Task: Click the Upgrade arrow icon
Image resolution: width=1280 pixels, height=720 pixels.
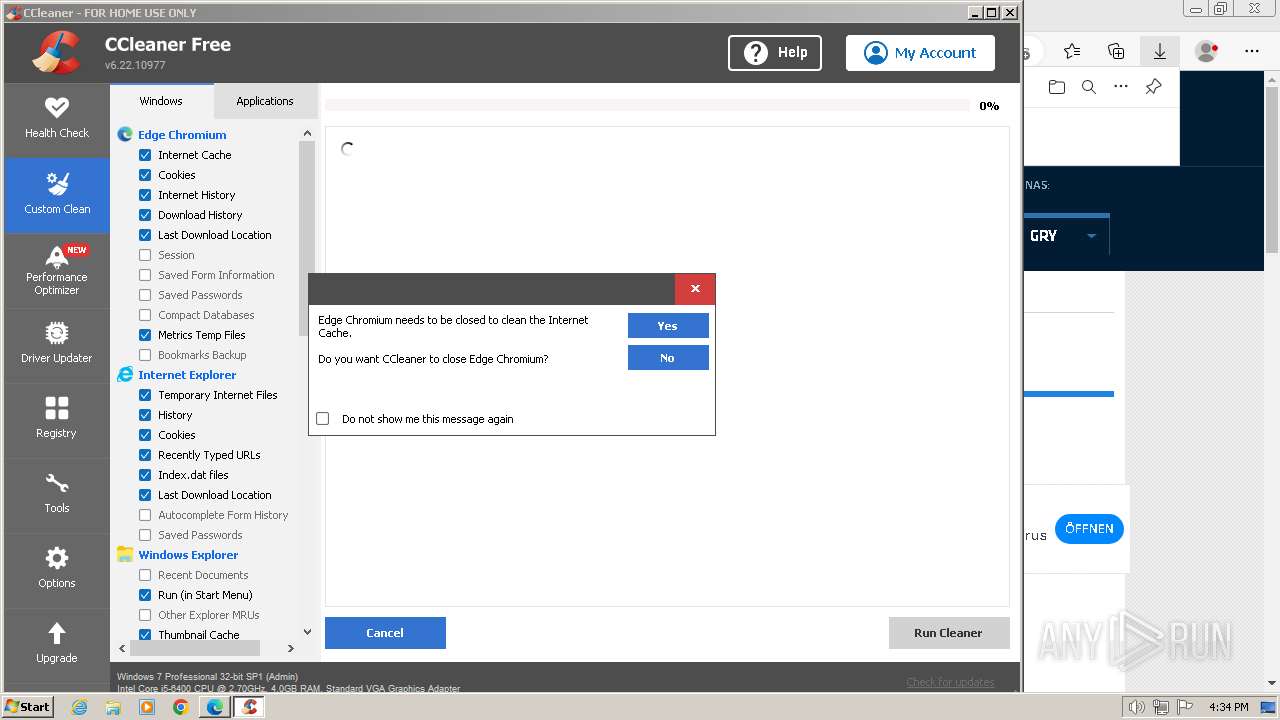Action: pos(57,633)
